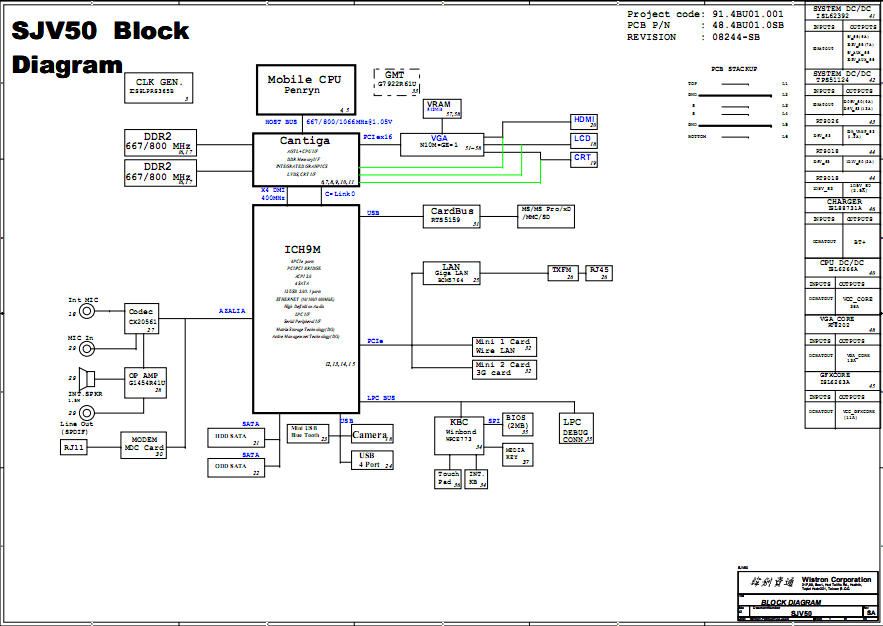Click the BLOCK DIAGRAM title block text
Image resolution: width=883 pixels, height=626 pixels.
[791, 602]
